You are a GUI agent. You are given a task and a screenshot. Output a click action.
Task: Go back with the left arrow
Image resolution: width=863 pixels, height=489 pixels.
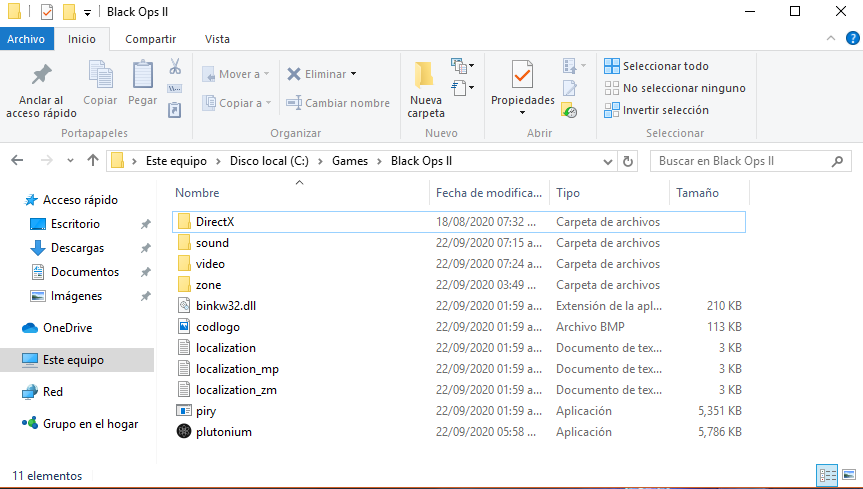point(17,161)
